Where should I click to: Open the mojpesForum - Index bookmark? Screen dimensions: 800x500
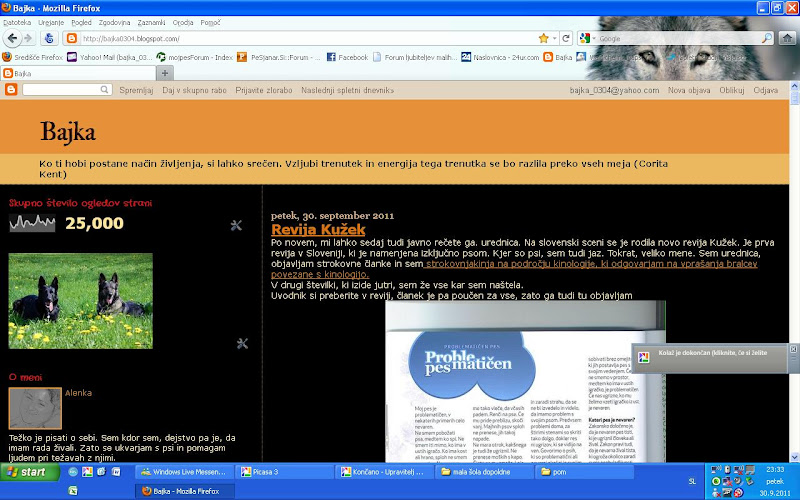[194, 57]
